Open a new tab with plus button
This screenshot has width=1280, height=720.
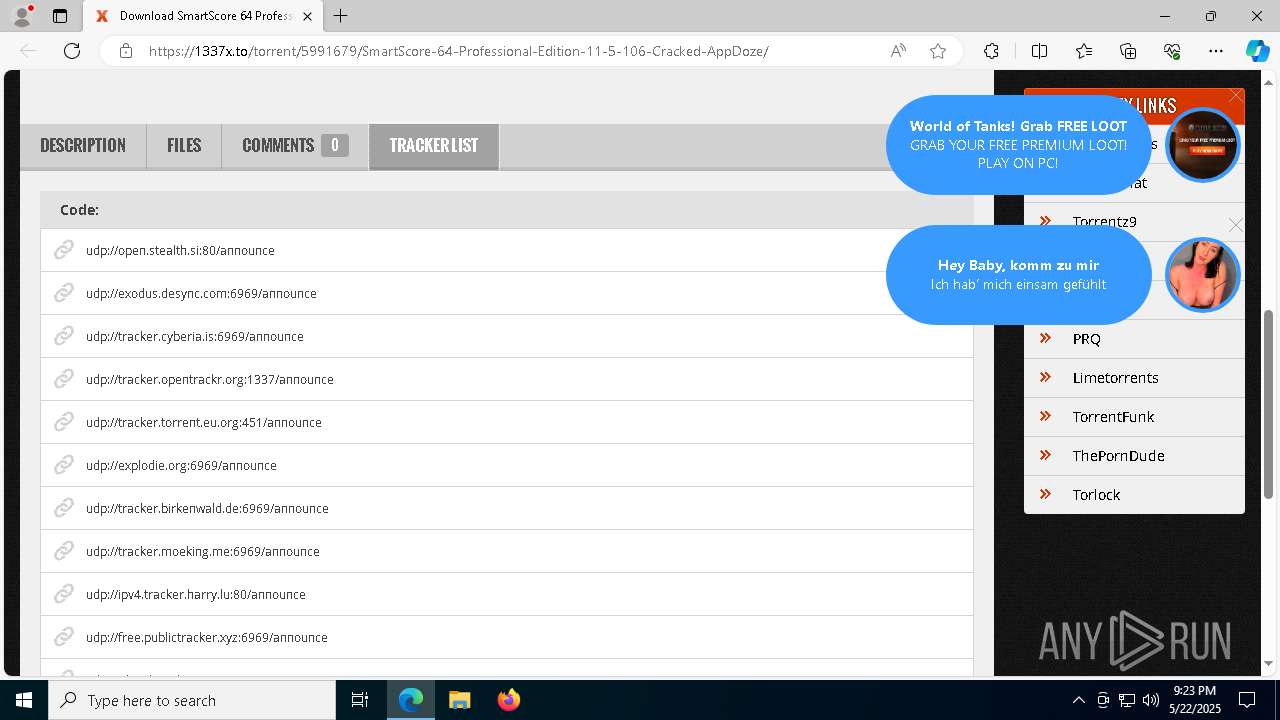(340, 16)
